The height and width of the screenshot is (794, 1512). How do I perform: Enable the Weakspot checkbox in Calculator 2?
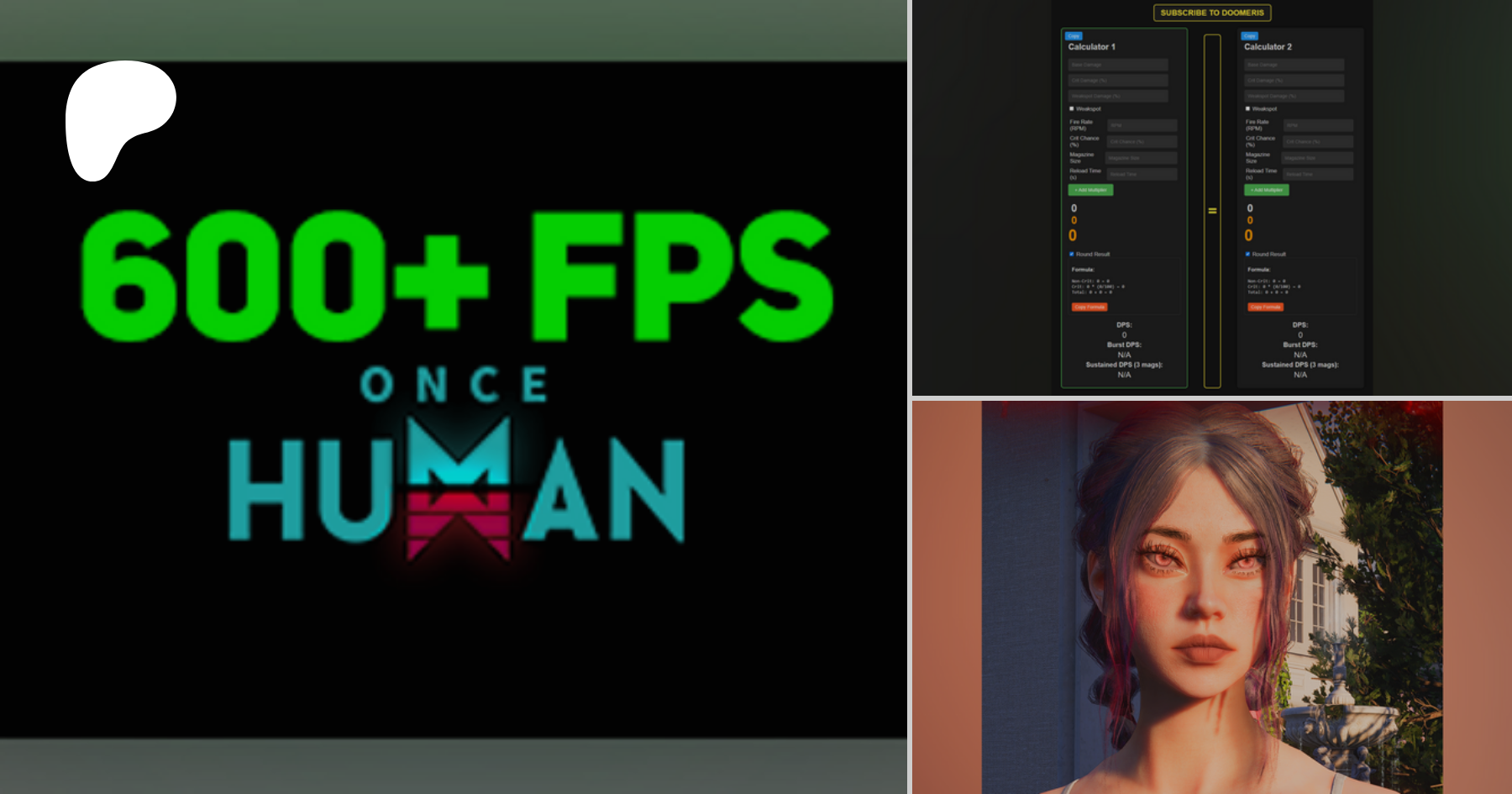pos(1248,108)
